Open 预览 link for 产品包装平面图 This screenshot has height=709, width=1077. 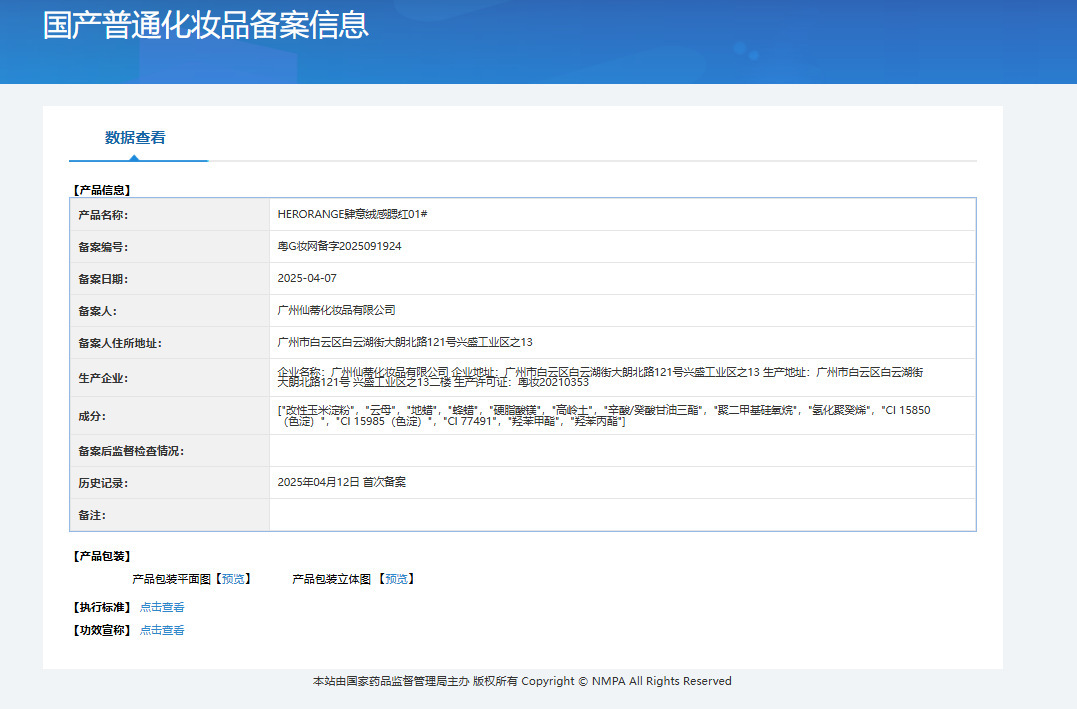click(x=232, y=579)
